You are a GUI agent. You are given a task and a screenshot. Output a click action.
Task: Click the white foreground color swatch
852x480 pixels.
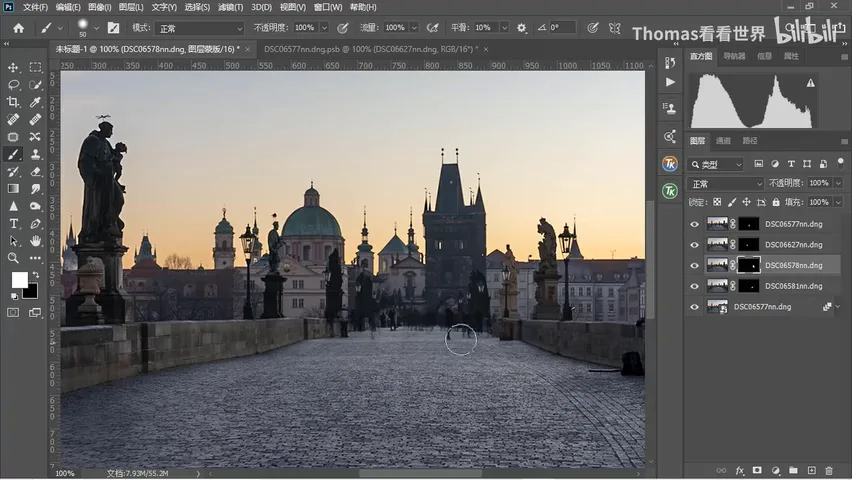tap(20, 280)
